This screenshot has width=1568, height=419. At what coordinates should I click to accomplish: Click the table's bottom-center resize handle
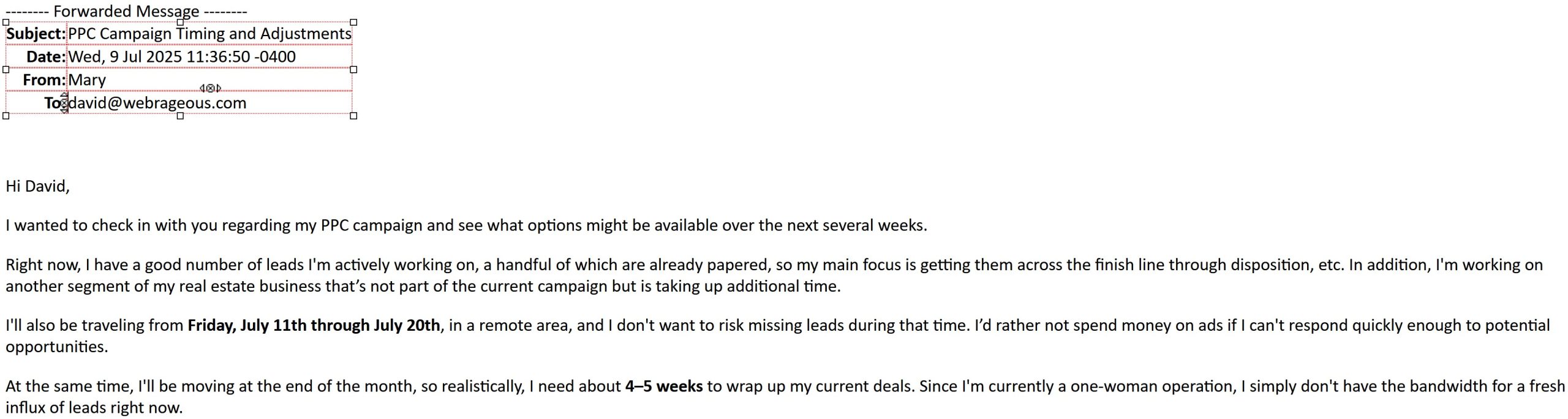(x=180, y=116)
